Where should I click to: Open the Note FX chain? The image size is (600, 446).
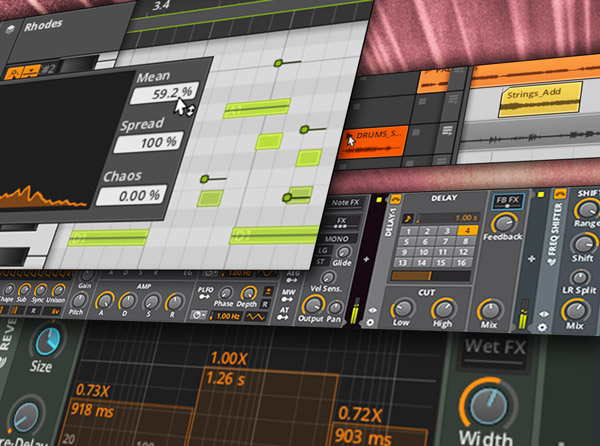pyautogui.click(x=346, y=203)
